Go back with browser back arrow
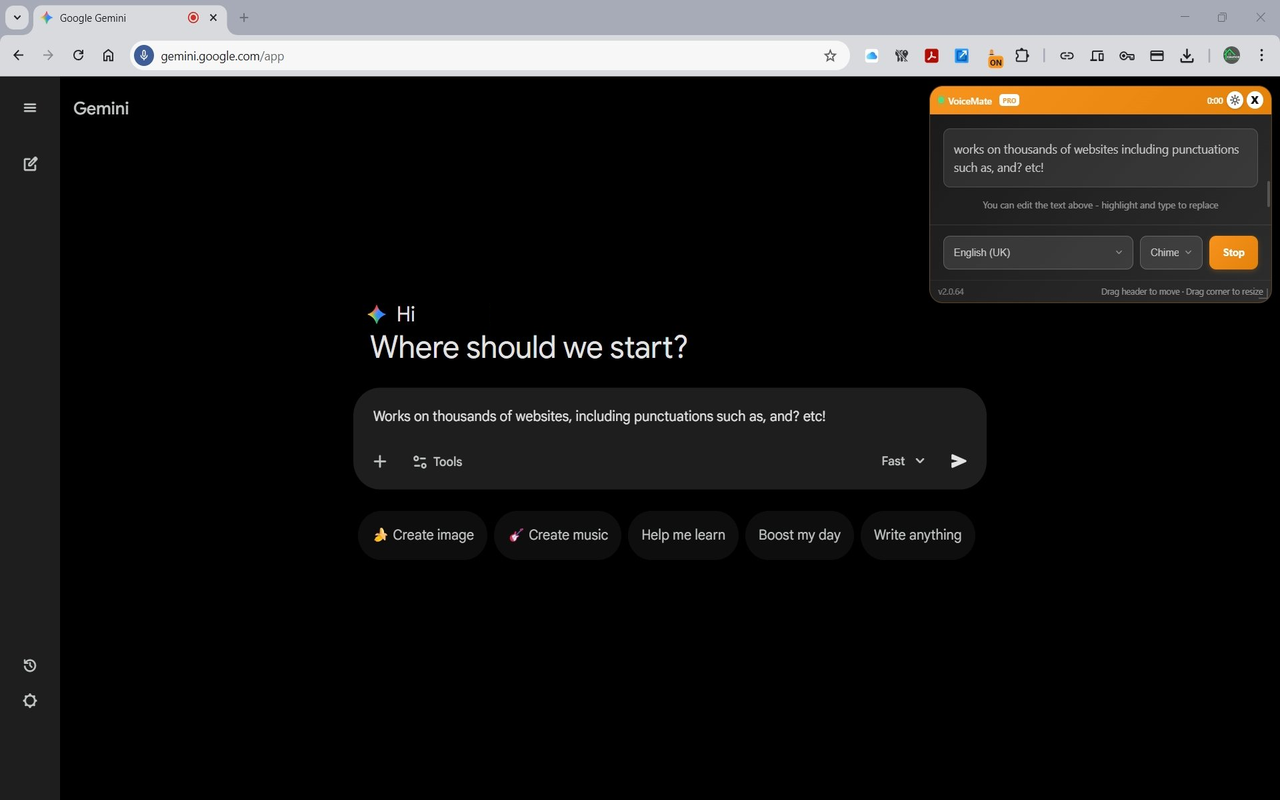 pyautogui.click(x=18, y=56)
